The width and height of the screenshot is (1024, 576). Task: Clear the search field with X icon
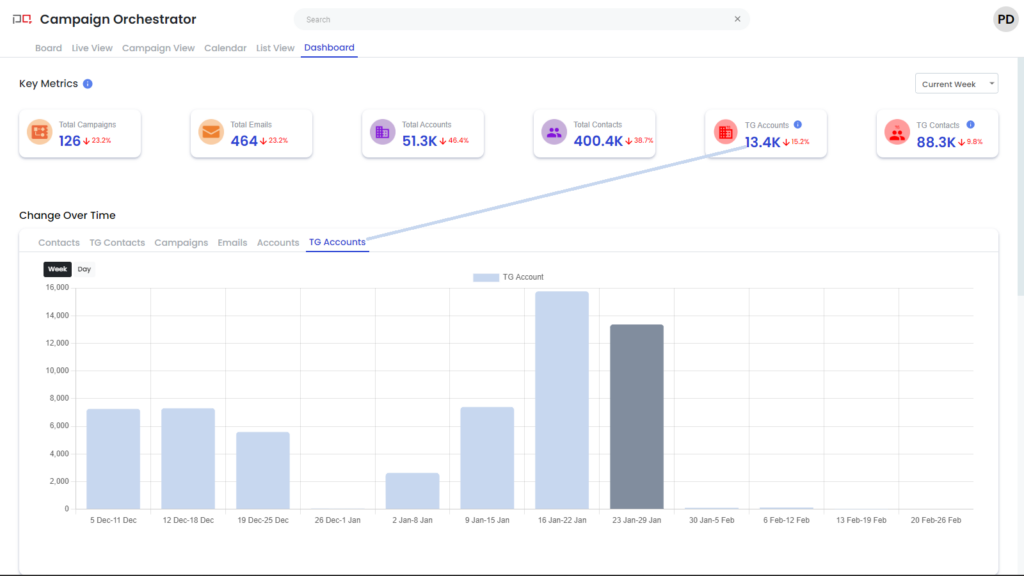coord(738,19)
